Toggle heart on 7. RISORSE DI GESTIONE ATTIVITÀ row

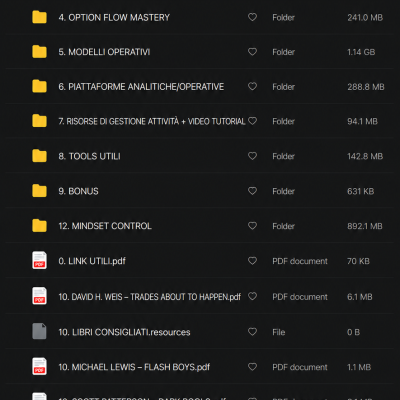click(253, 121)
